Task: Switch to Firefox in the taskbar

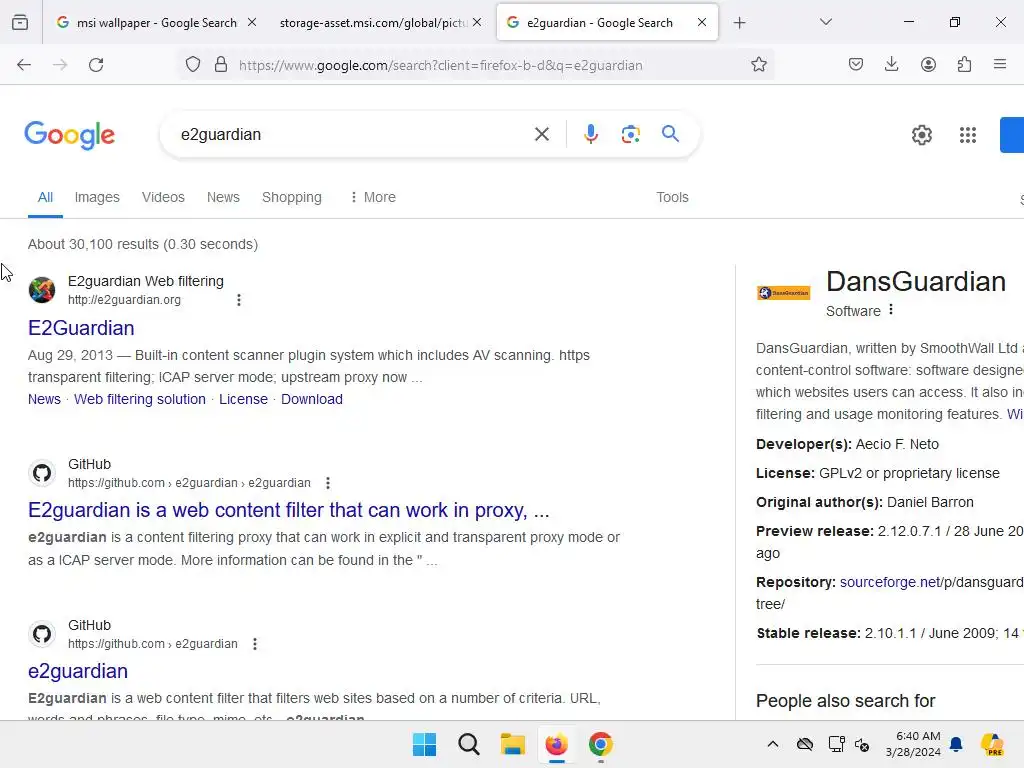Action: coord(556,744)
